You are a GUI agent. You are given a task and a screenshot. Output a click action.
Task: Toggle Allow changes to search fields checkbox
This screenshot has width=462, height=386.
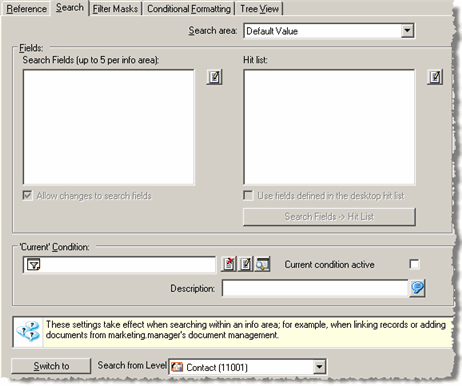(x=27, y=195)
